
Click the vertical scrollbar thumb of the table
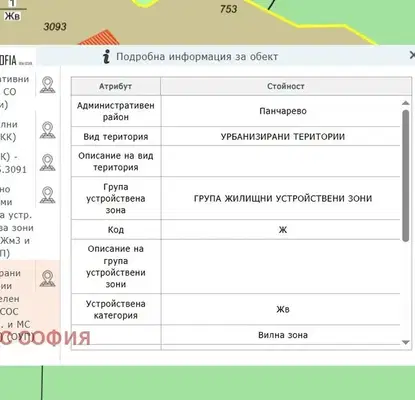pos(406,175)
